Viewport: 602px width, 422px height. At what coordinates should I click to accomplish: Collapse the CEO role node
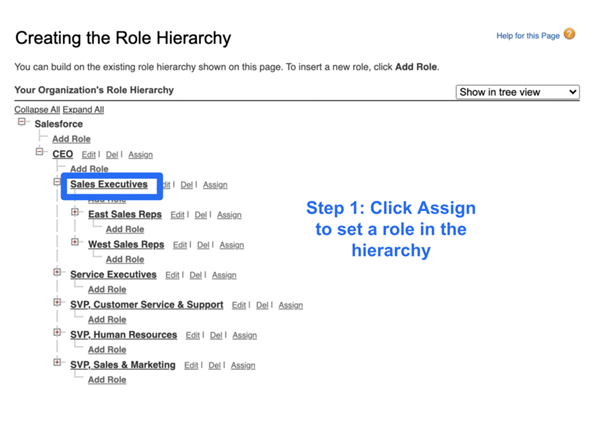pyautogui.click(x=40, y=153)
